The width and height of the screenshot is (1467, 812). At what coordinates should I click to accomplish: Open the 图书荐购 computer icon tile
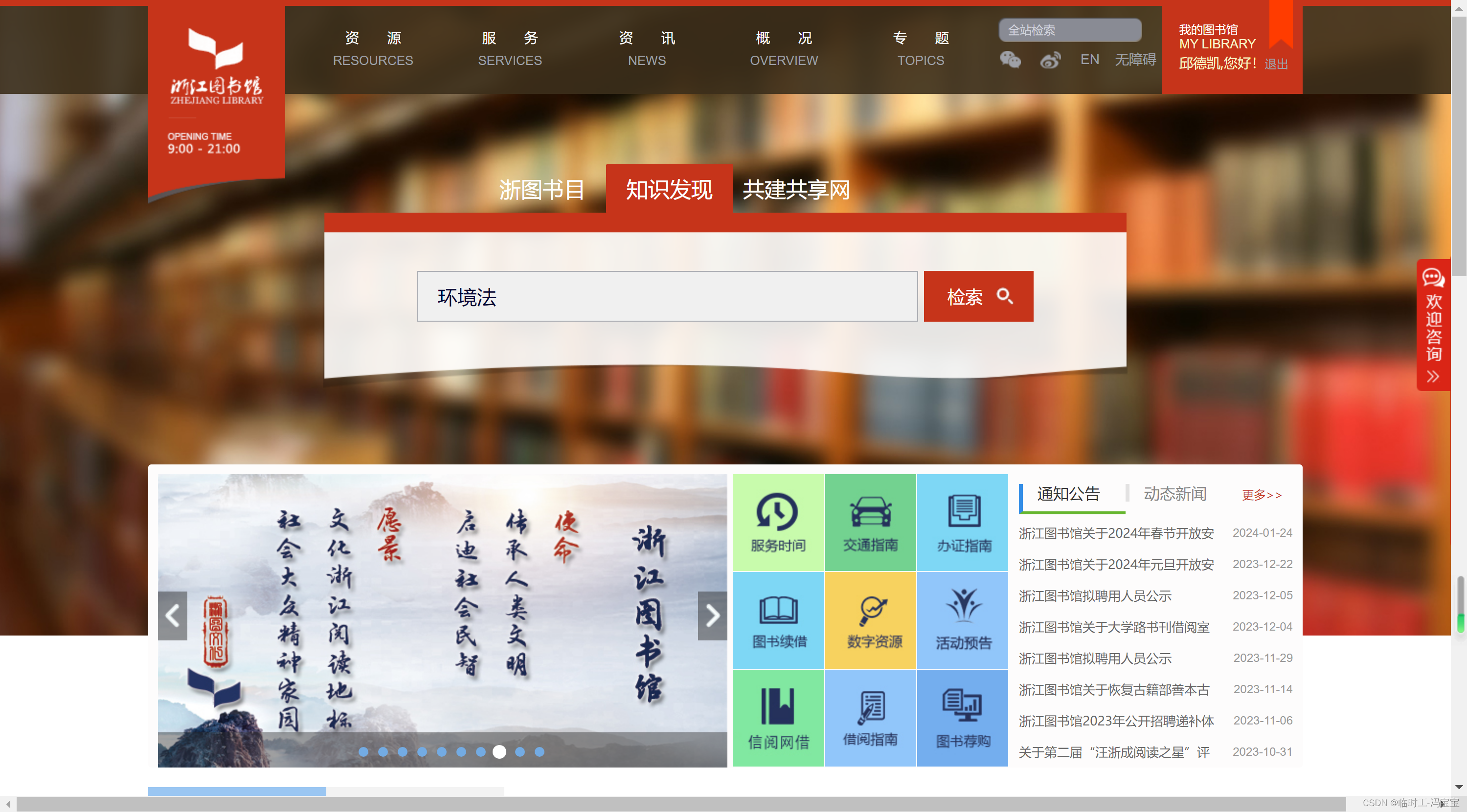[x=963, y=718]
